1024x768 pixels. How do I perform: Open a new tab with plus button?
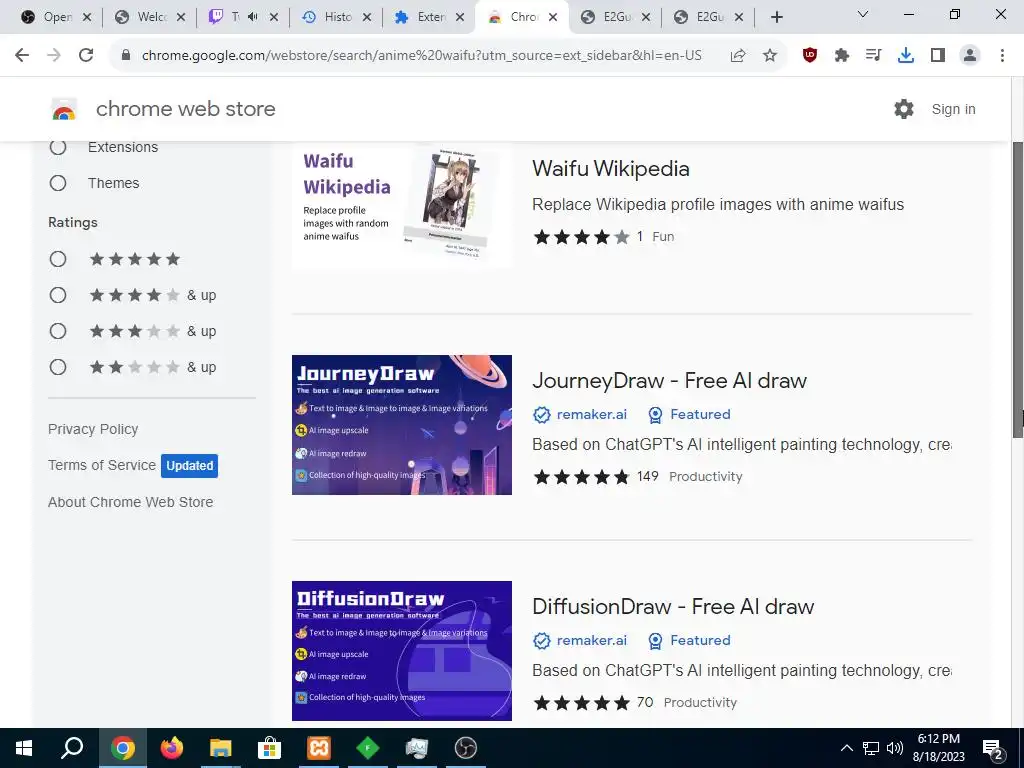tap(776, 17)
